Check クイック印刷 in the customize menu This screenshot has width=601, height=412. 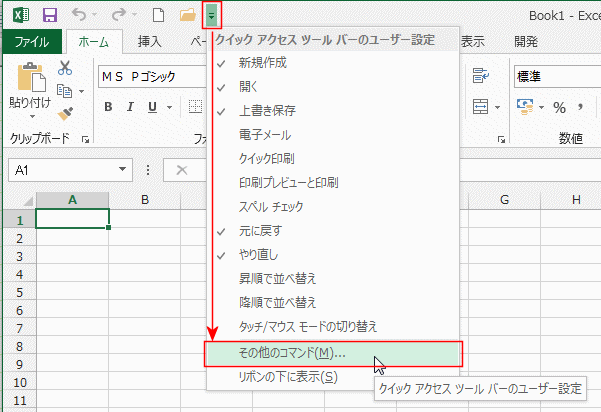coord(333,159)
